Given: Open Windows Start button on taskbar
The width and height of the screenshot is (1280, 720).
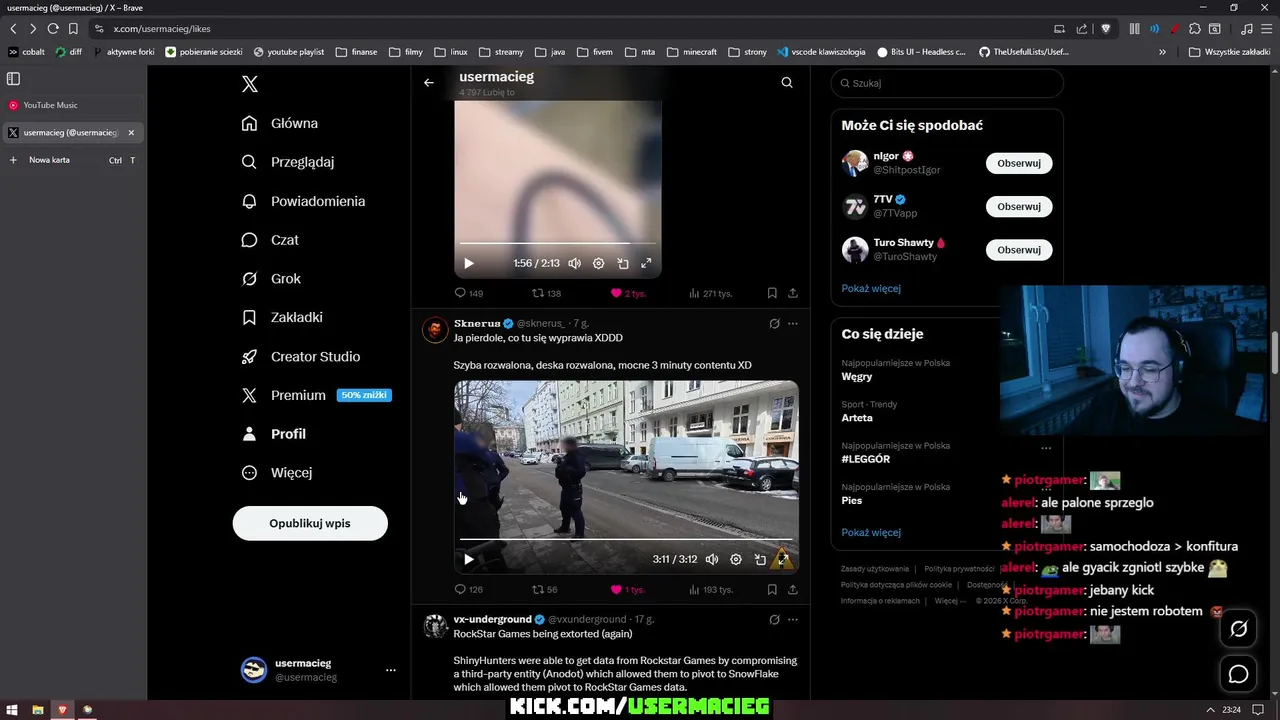Looking at the screenshot, I should [12, 710].
